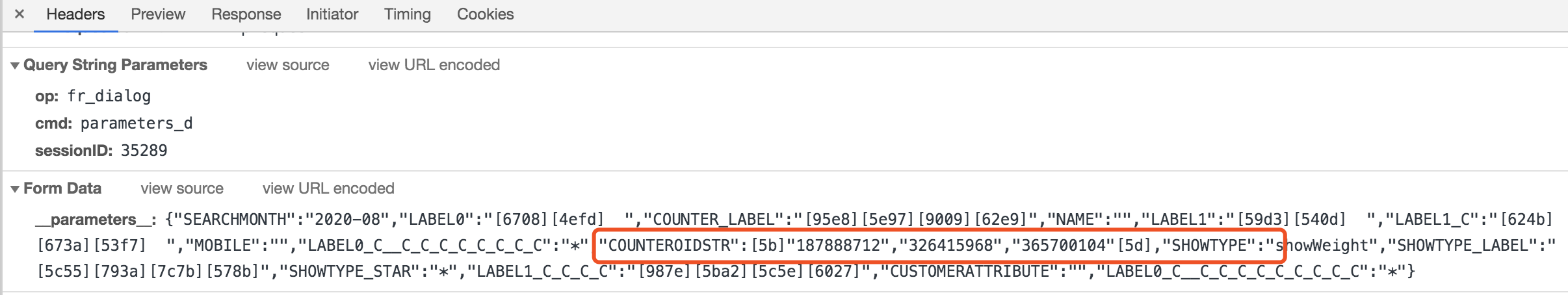Close the request details panel
Image resolution: width=1568 pixels, height=295 pixels.
(20, 14)
